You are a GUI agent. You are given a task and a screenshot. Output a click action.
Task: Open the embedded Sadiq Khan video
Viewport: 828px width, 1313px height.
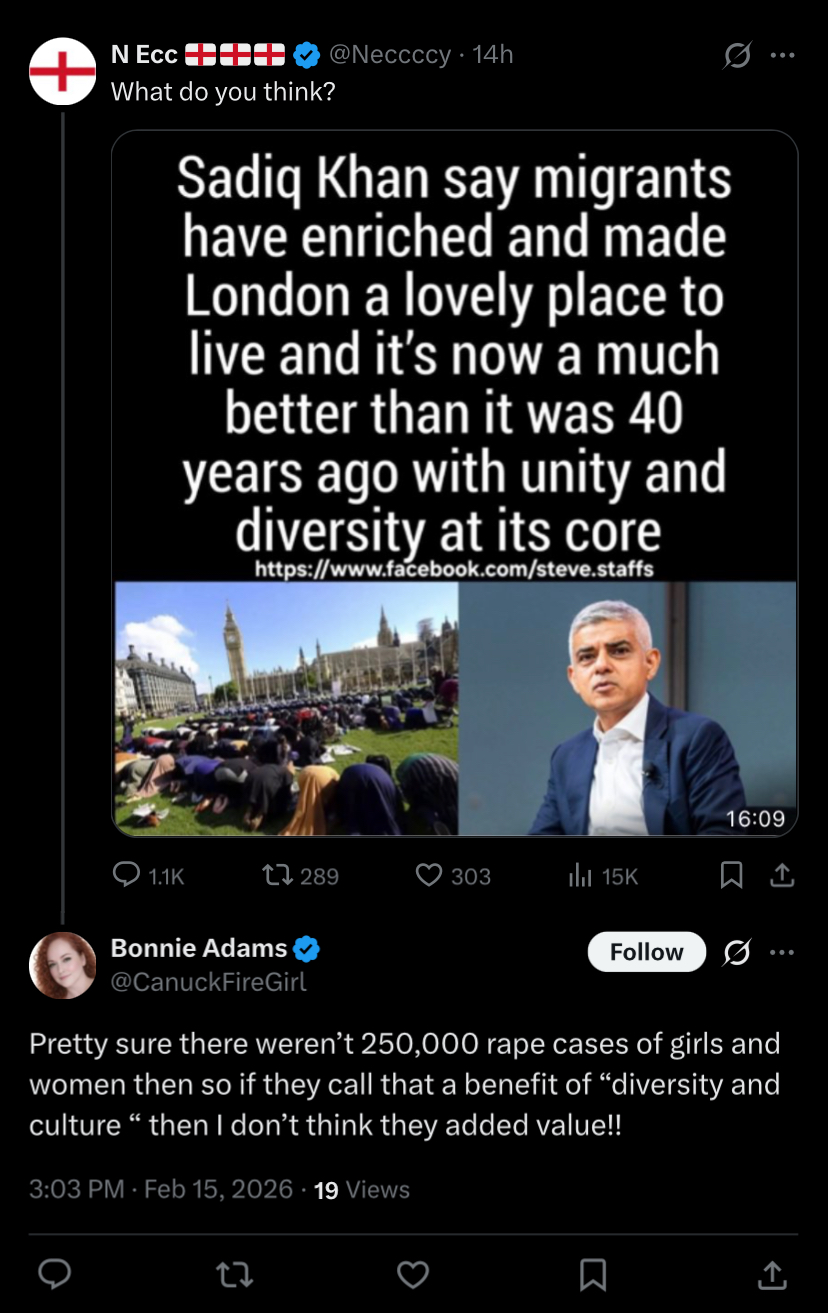(x=455, y=482)
